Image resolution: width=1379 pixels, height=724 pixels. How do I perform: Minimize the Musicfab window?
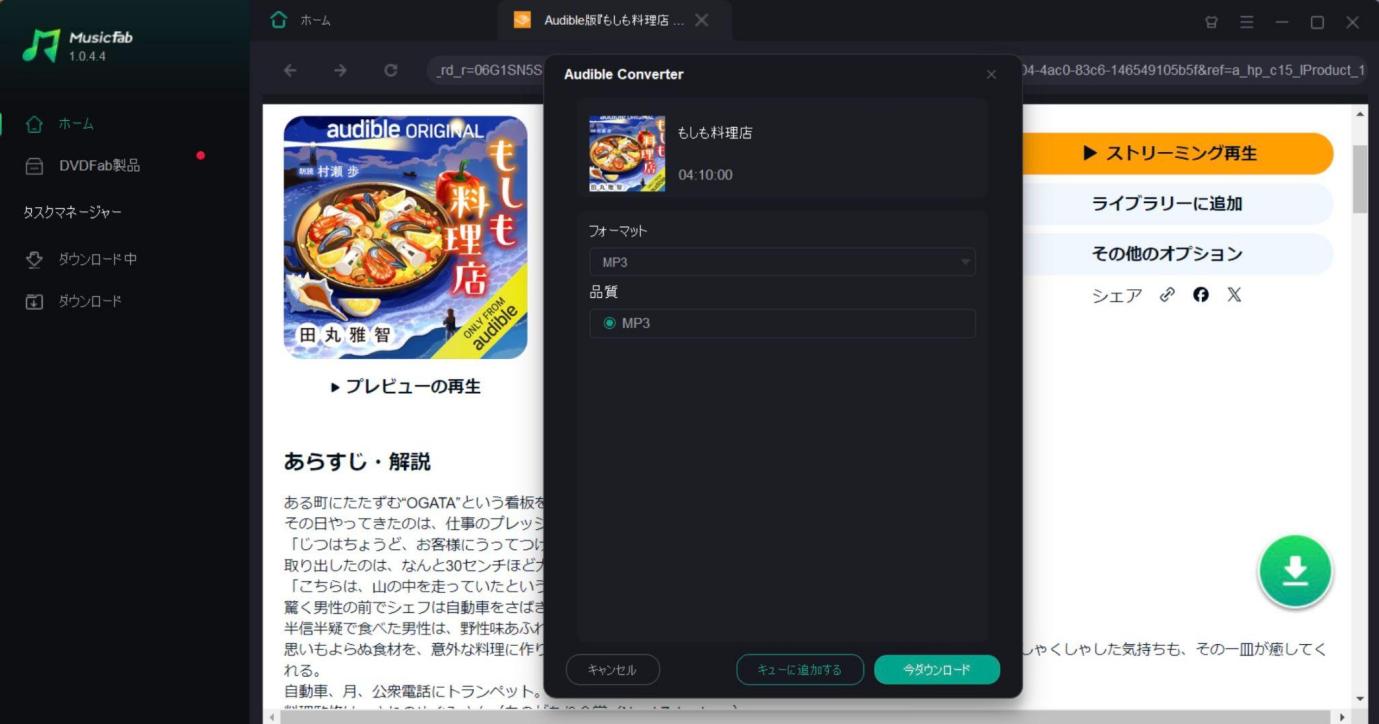coord(1282,22)
